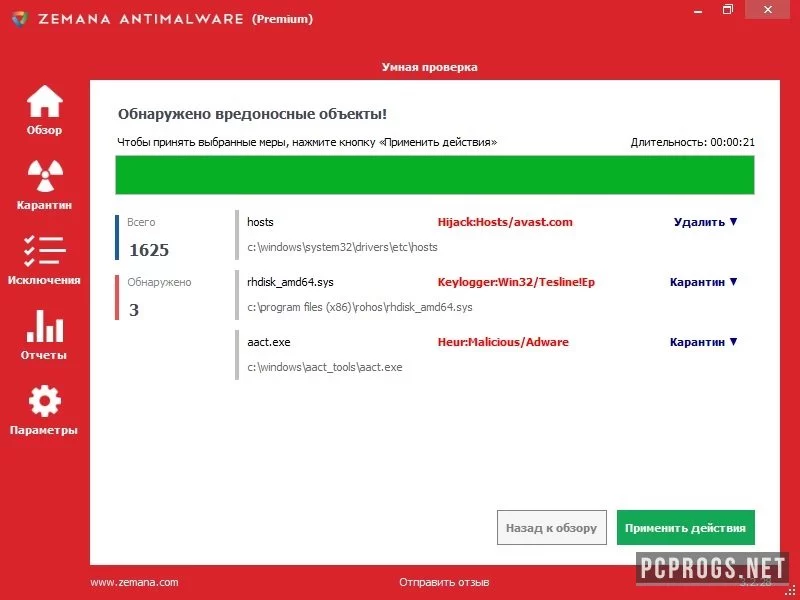
Task: Select the aact.exe file name
Action: point(268,342)
